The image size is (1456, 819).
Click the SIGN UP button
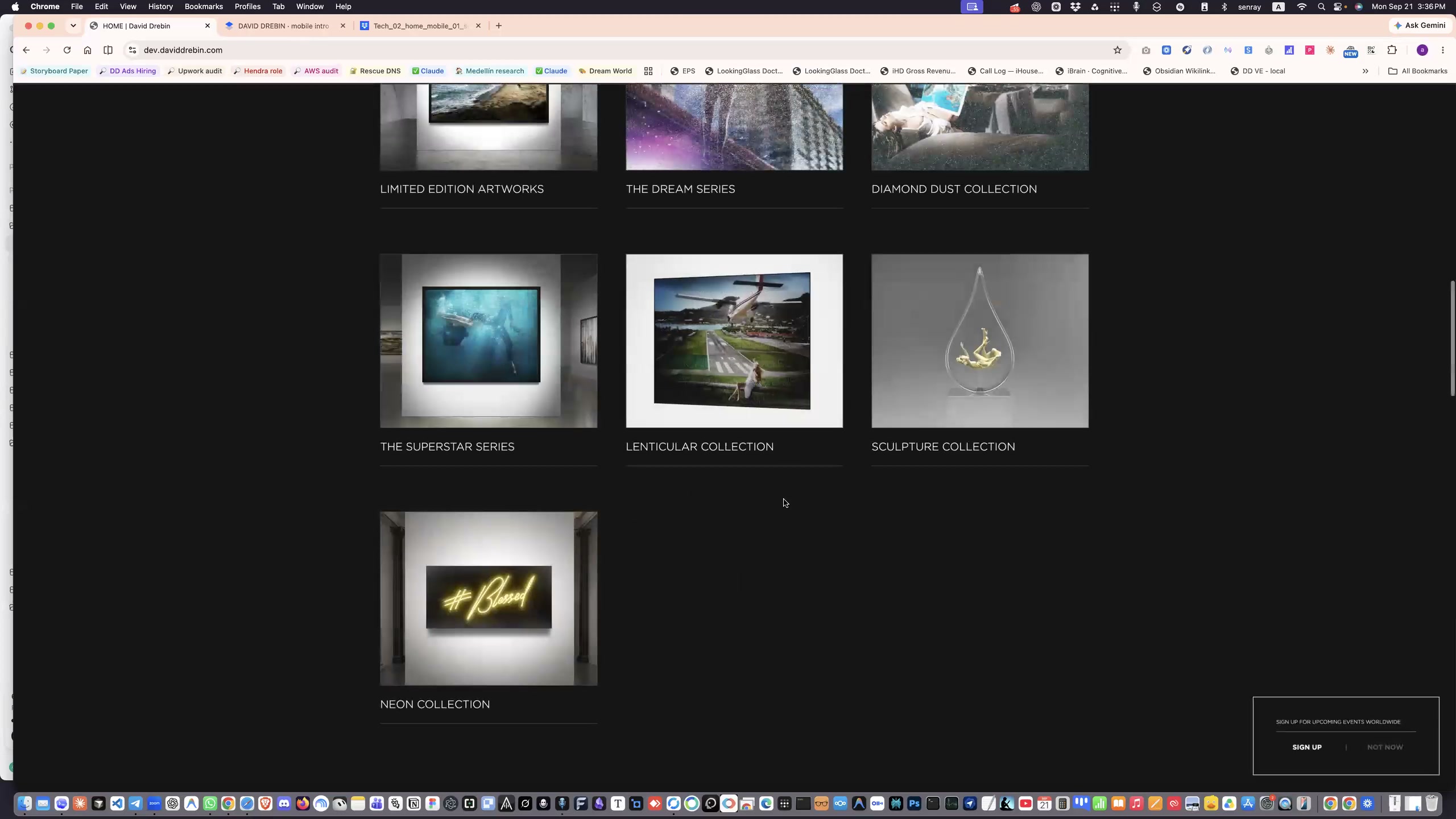[x=1307, y=747]
